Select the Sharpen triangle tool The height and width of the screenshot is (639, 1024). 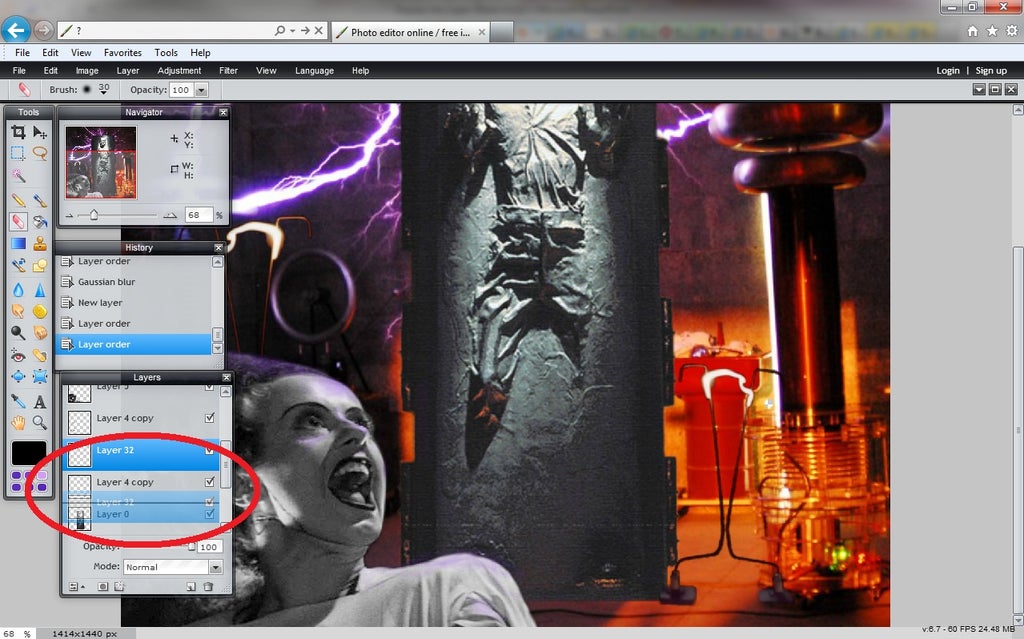tap(40, 290)
